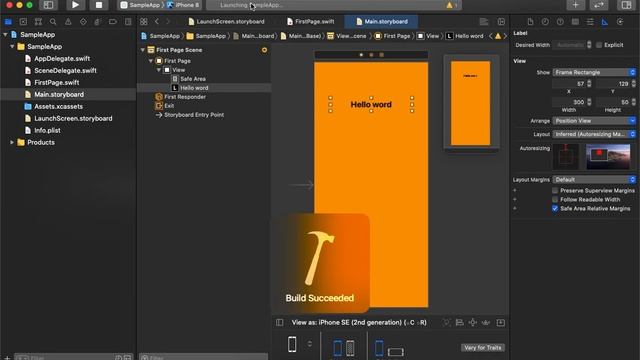Click View as iPhone SE device label
Screen dimensions: 640x360
tap(359, 322)
